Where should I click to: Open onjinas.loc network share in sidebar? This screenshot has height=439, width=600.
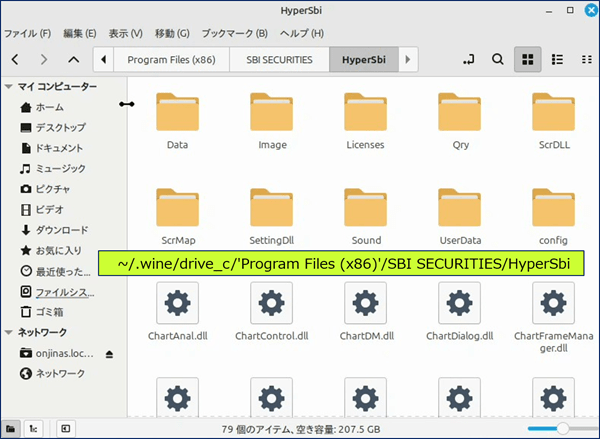(56, 353)
